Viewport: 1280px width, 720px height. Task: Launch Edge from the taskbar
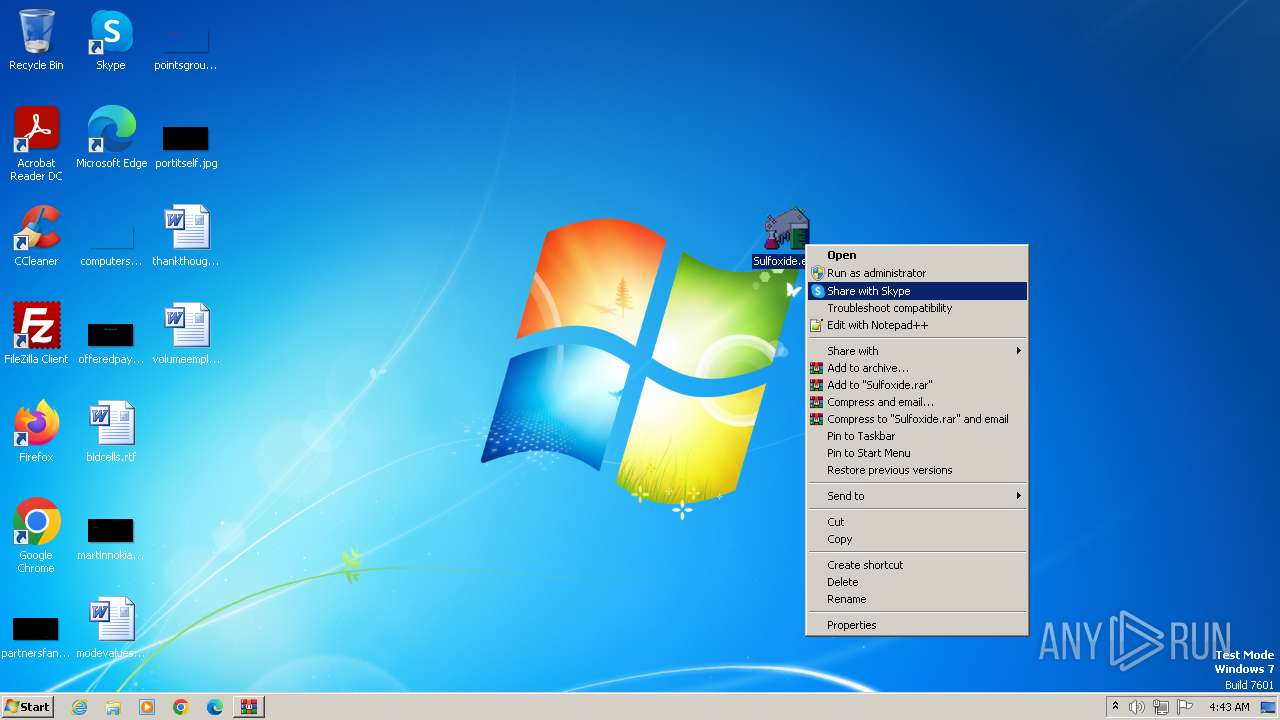pyautogui.click(x=215, y=707)
